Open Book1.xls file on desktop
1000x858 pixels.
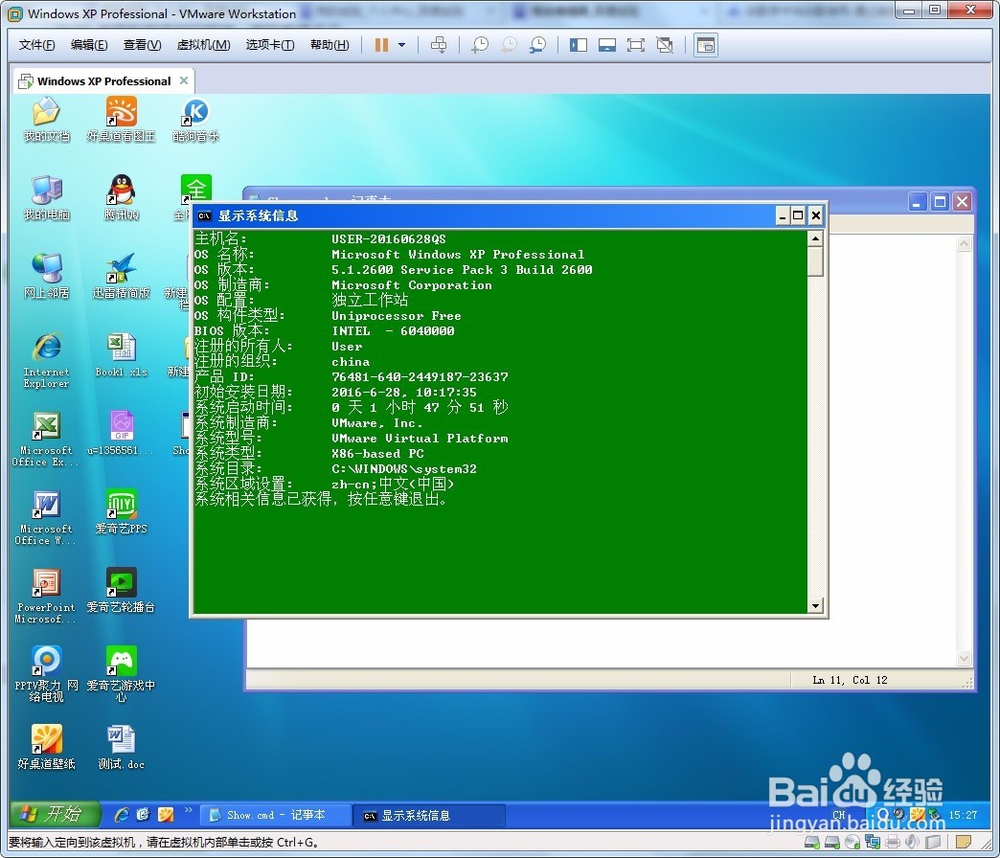coord(121,356)
